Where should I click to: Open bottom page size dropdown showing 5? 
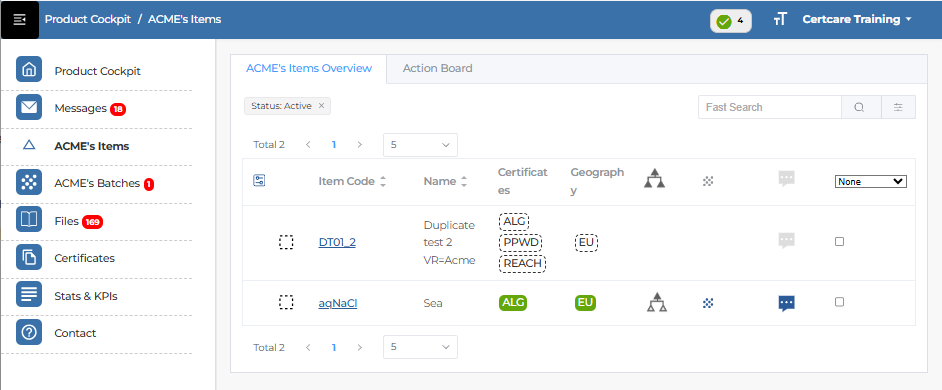(x=420, y=347)
